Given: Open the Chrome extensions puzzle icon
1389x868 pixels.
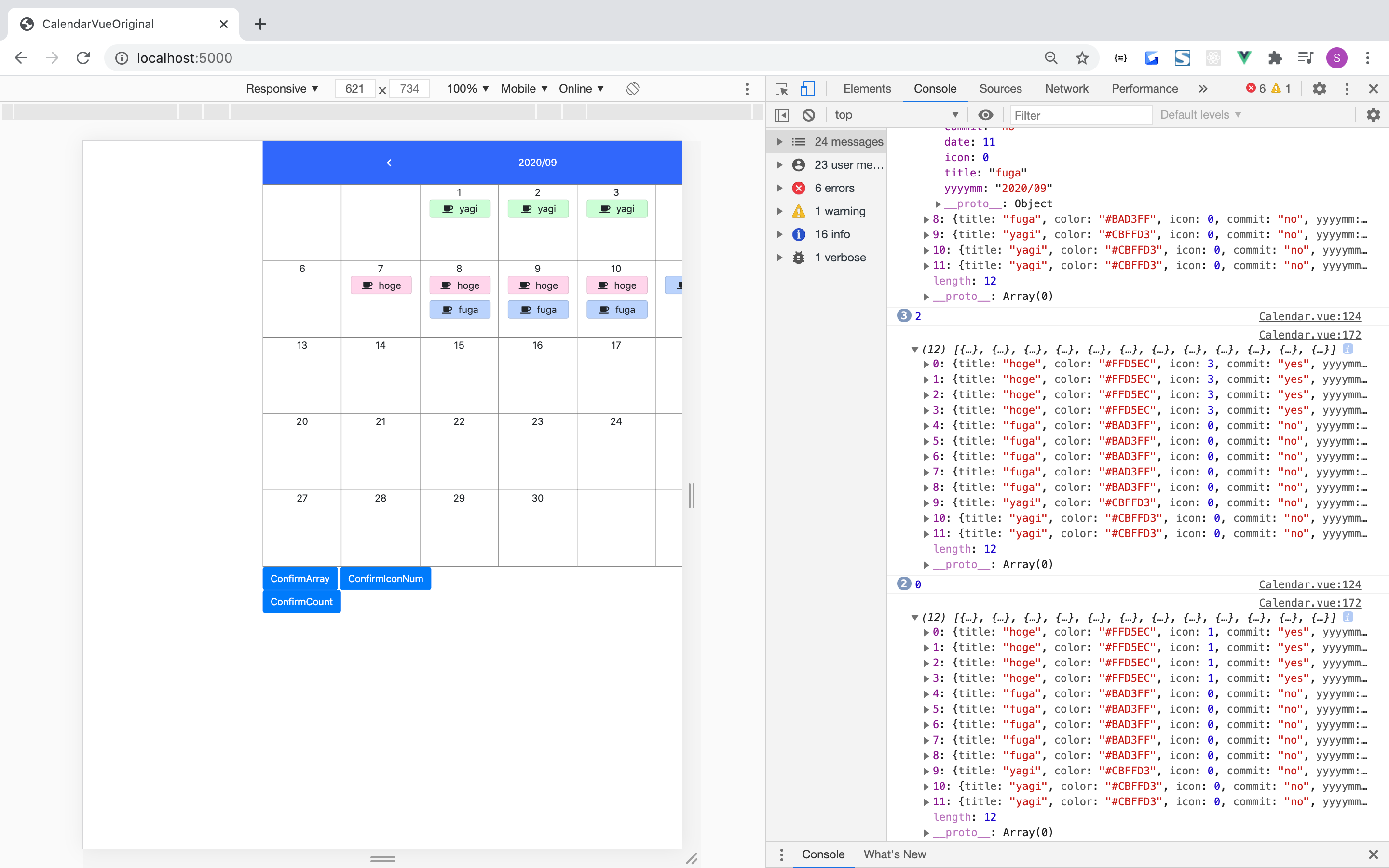Looking at the screenshot, I should [x=1275, y=58].
